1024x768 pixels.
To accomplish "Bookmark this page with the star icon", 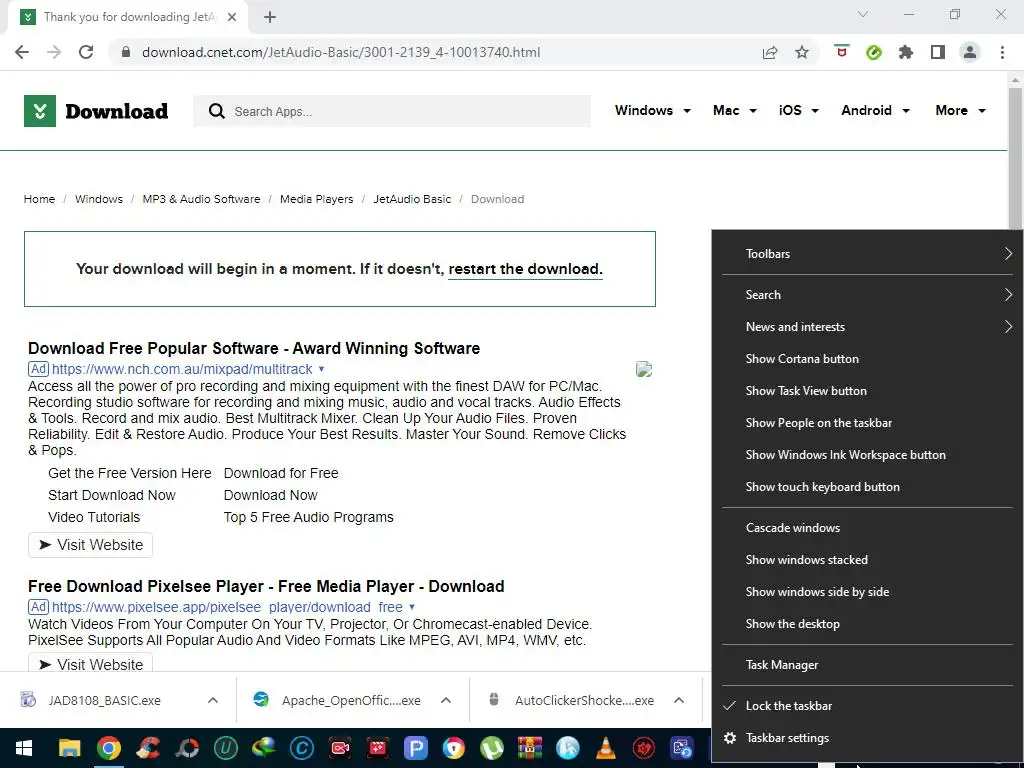I will [x=802, y=52].
